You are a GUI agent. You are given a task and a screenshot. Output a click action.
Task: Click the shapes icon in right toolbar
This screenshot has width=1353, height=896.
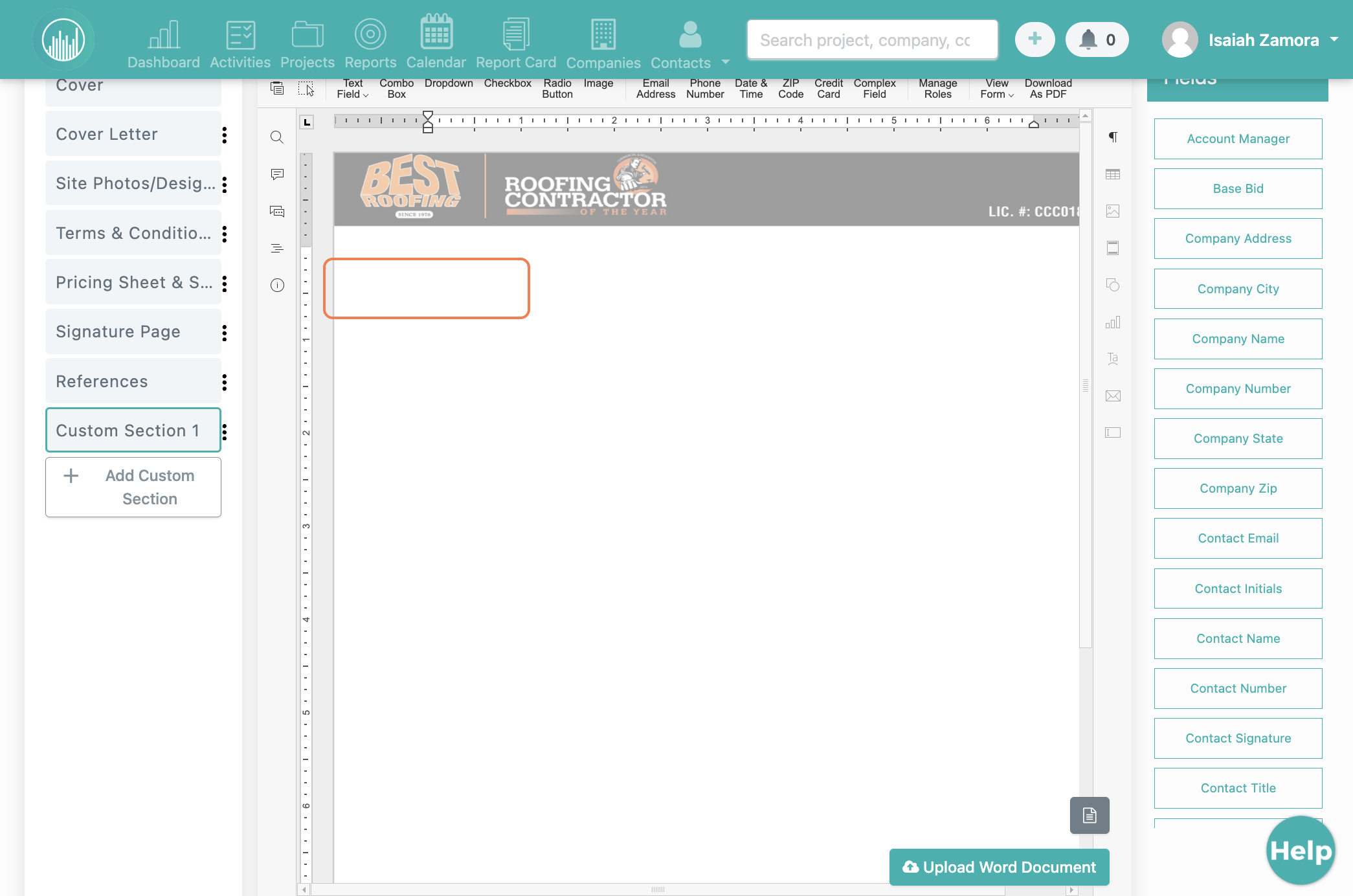1113,285
